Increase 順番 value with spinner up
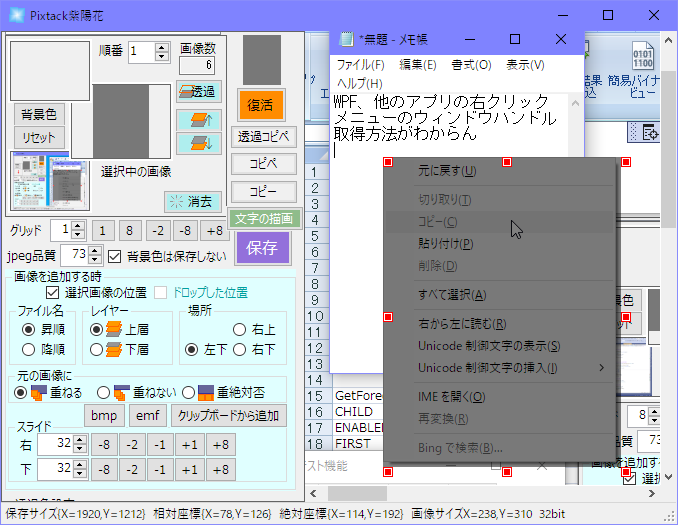 tap(162, 48)
